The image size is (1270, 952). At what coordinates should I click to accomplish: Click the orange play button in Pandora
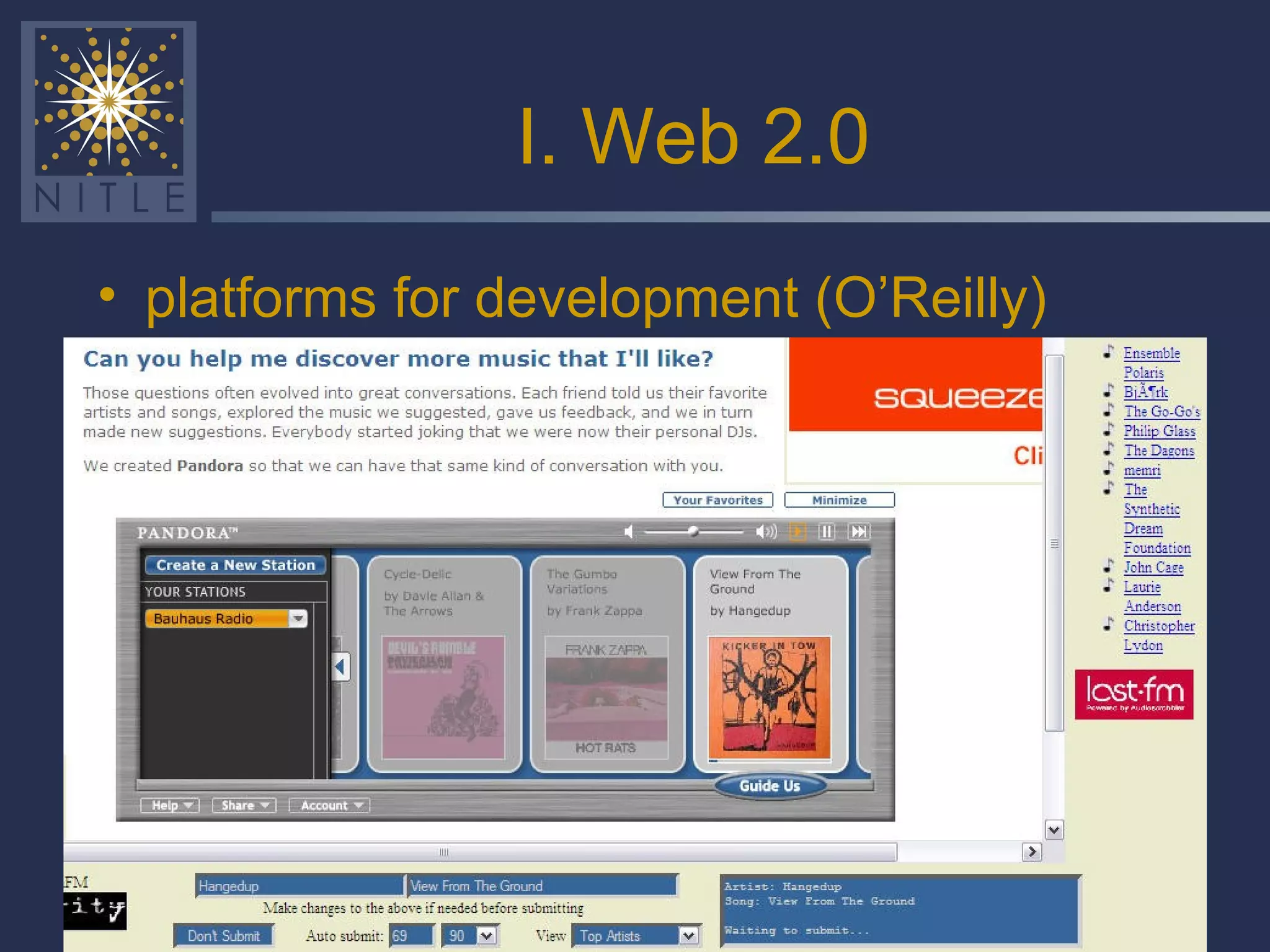click(x=797, y=532)
